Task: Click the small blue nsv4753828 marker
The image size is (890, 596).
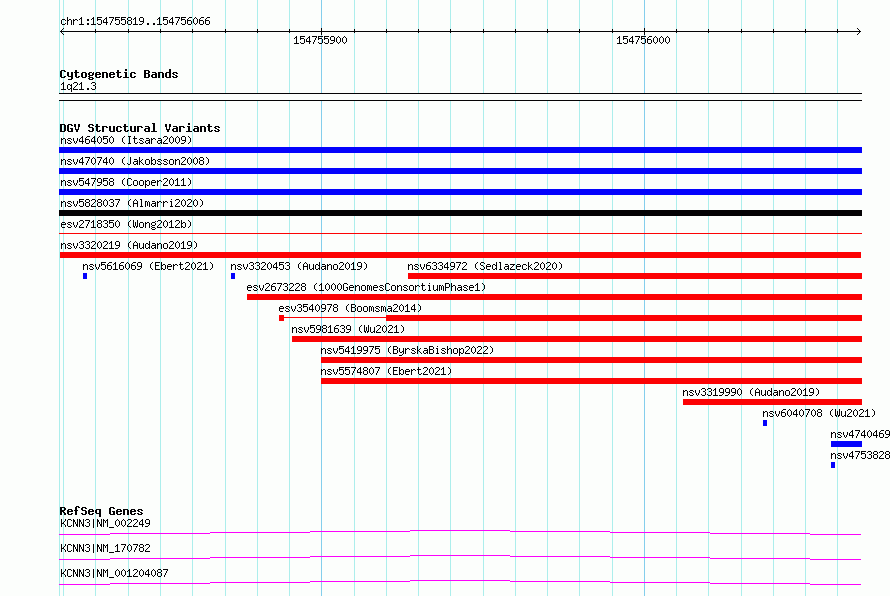Action: 833,465
